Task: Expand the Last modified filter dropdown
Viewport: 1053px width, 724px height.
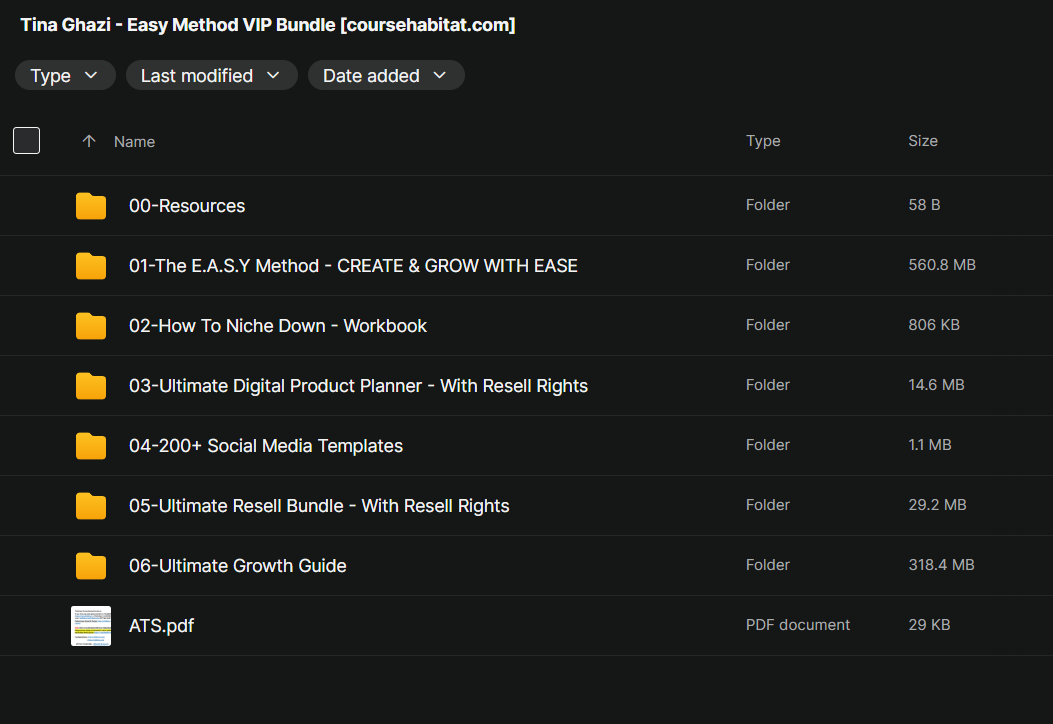Action: (211, 76)
